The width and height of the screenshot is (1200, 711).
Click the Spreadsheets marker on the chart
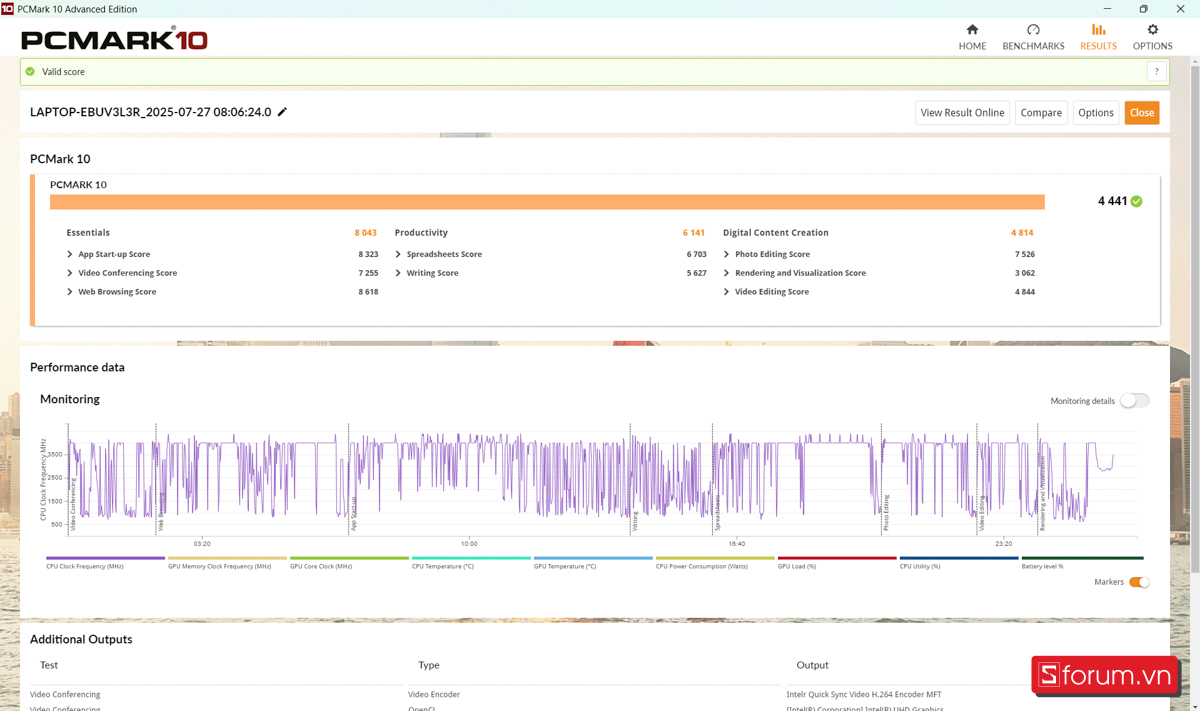tap(717, 511)
